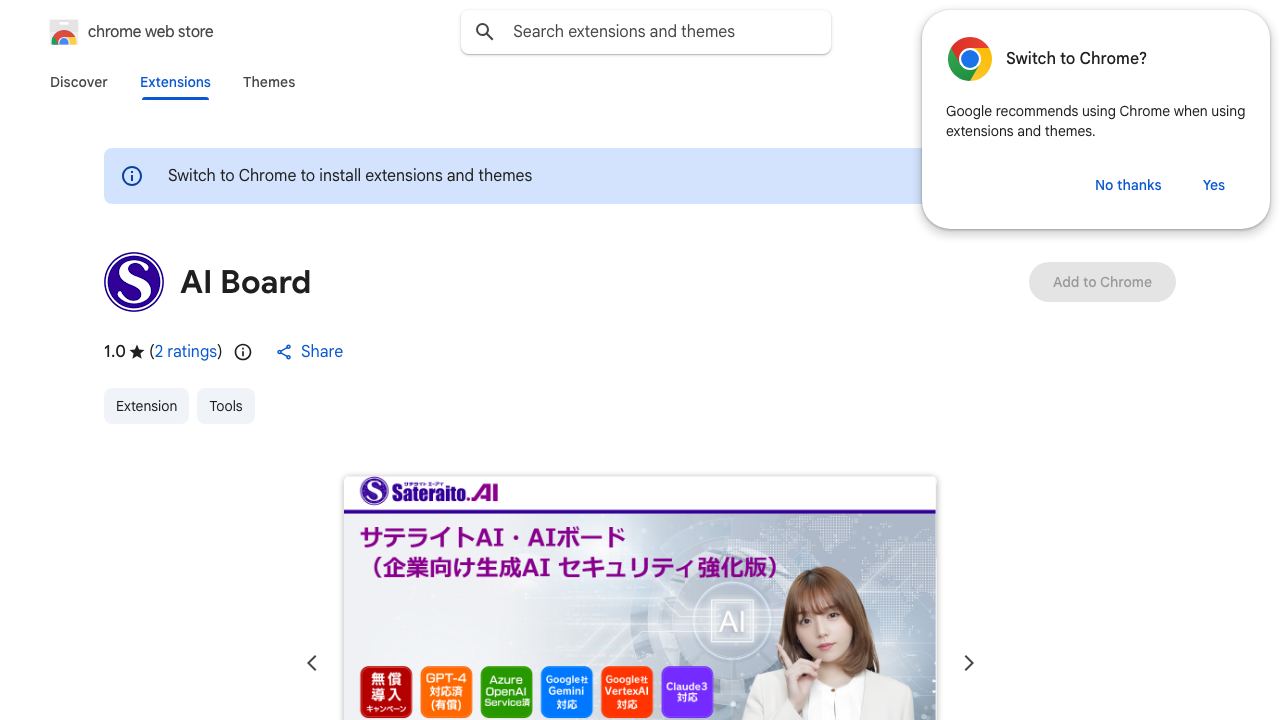The image size is (1280, 720).
Task: Open the Themes tab
Action: click(269, 82)
